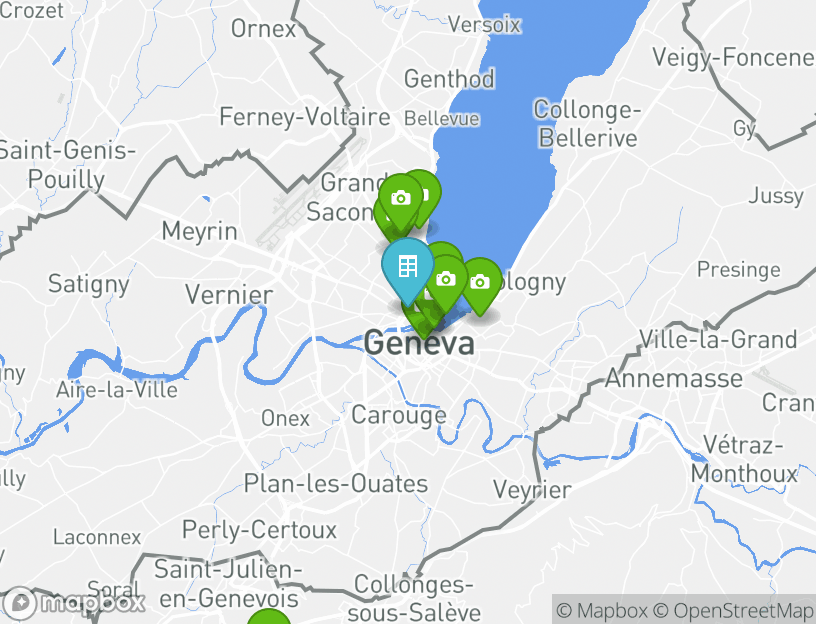Click the Meyrin label on map
This screenshot has height=624, width=816.
[199, 231]
